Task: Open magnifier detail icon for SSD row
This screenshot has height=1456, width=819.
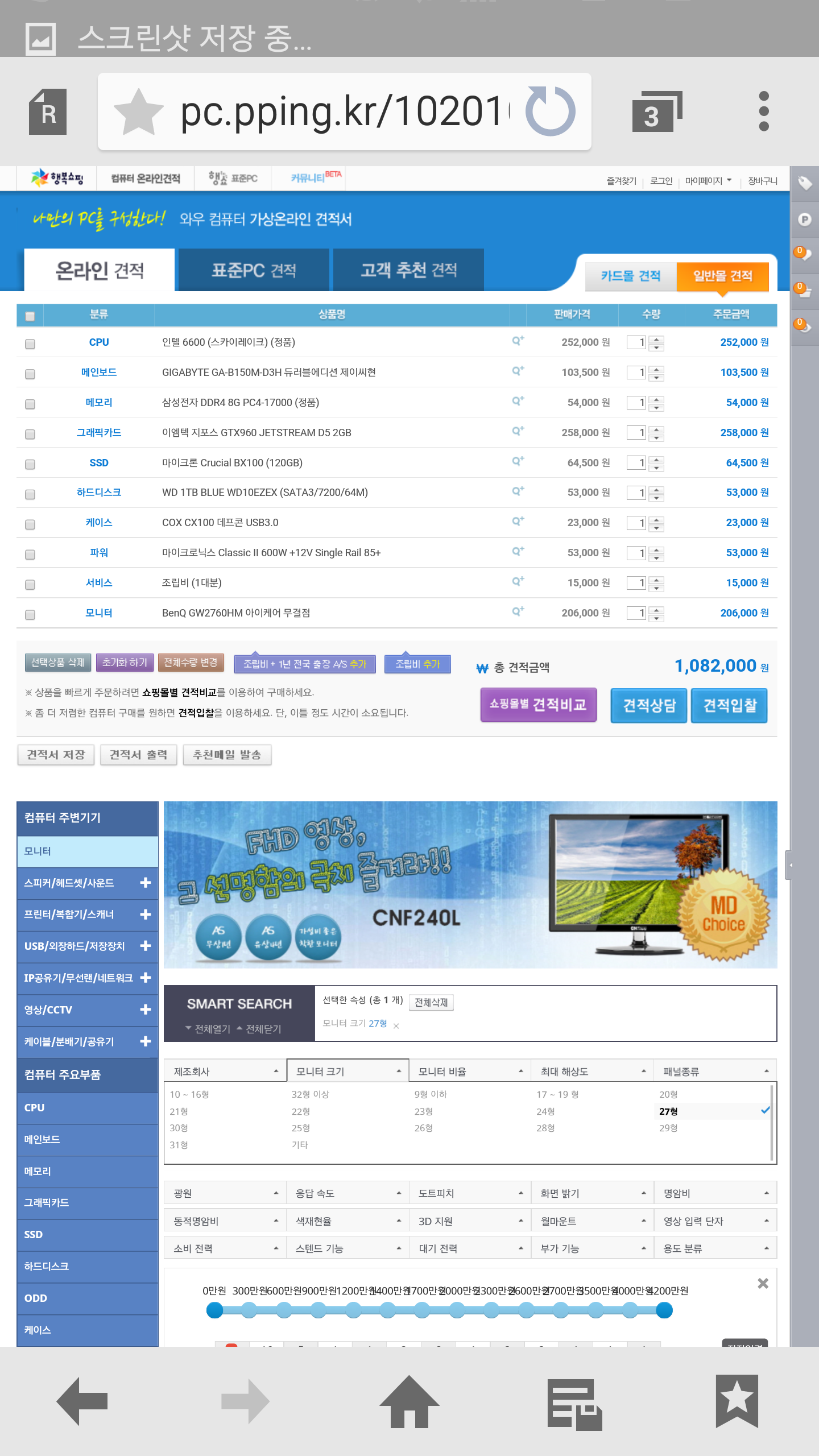Action: [x=518, y=461]
